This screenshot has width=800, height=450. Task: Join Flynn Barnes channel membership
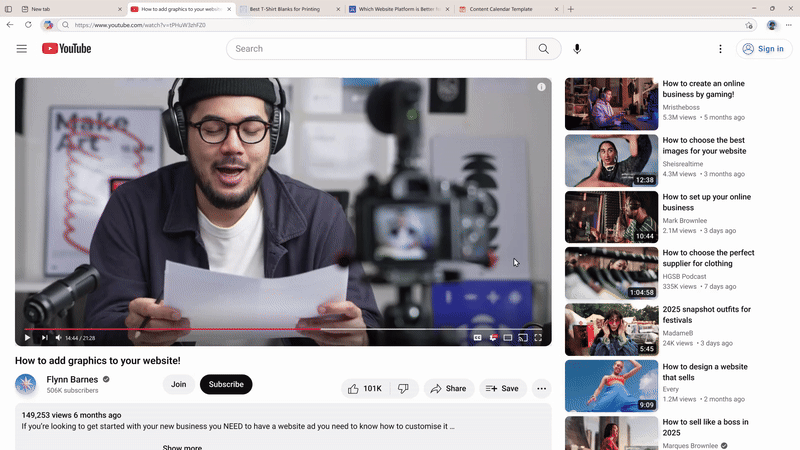pyautogui.click(x=179, y=384)
